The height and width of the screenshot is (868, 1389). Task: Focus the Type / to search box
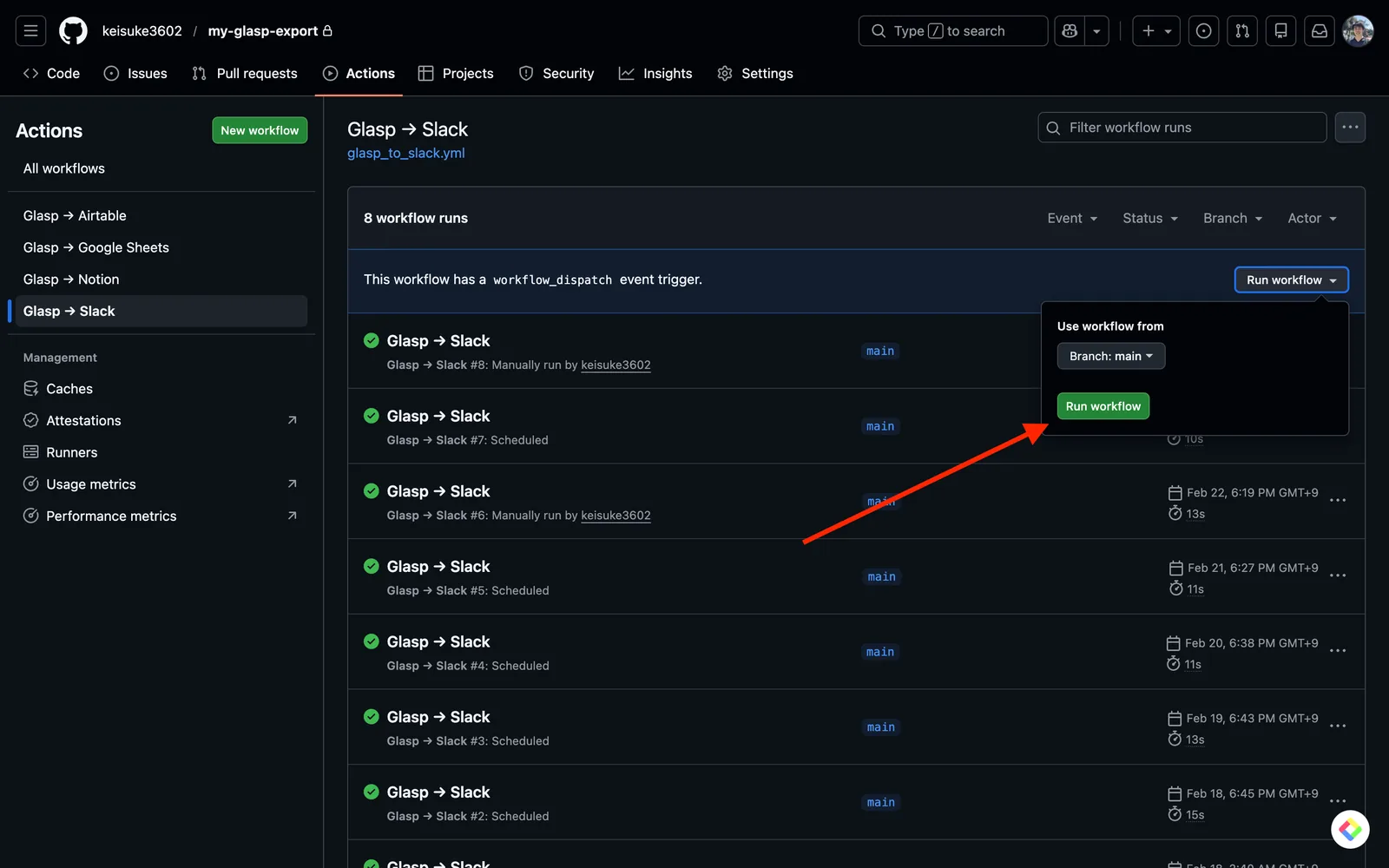pos(953,31)
